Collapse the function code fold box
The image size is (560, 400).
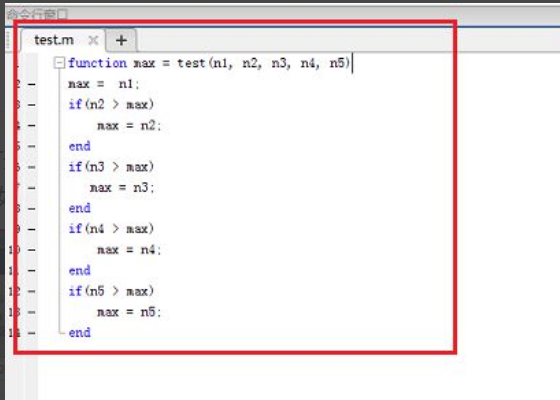click(x=59, y=63)
